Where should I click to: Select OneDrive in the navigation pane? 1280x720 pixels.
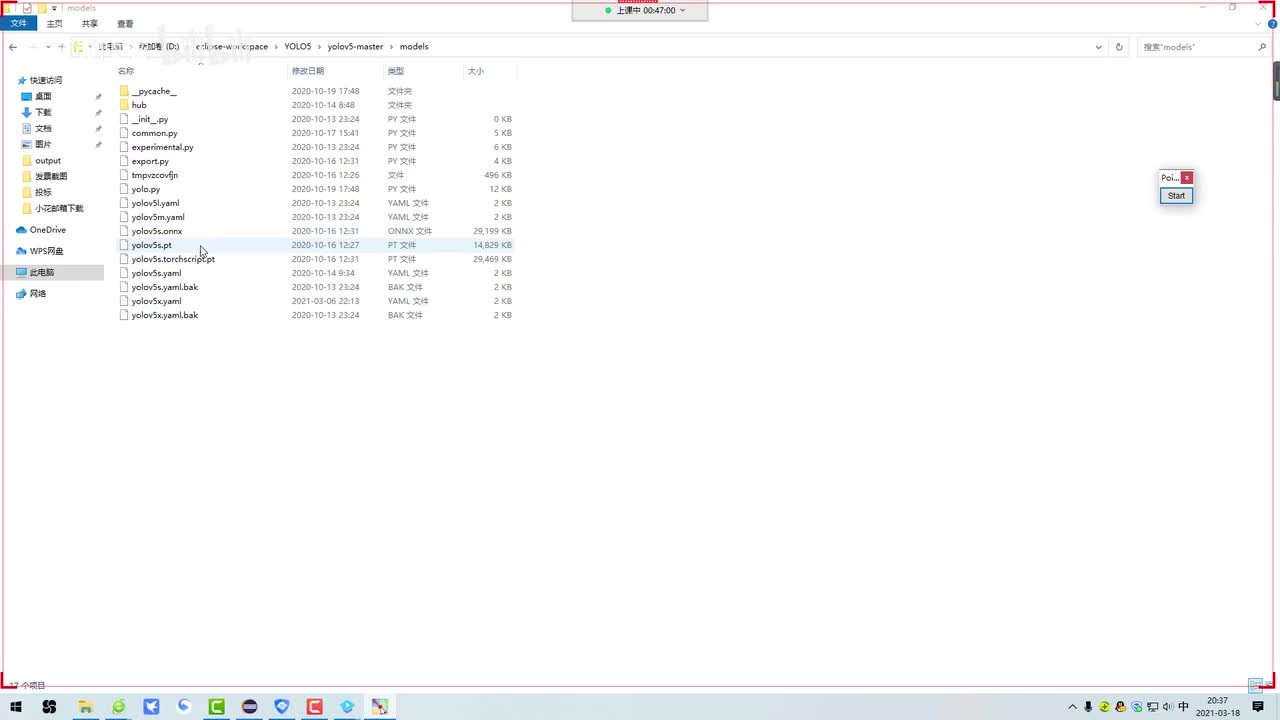(48, 230)
